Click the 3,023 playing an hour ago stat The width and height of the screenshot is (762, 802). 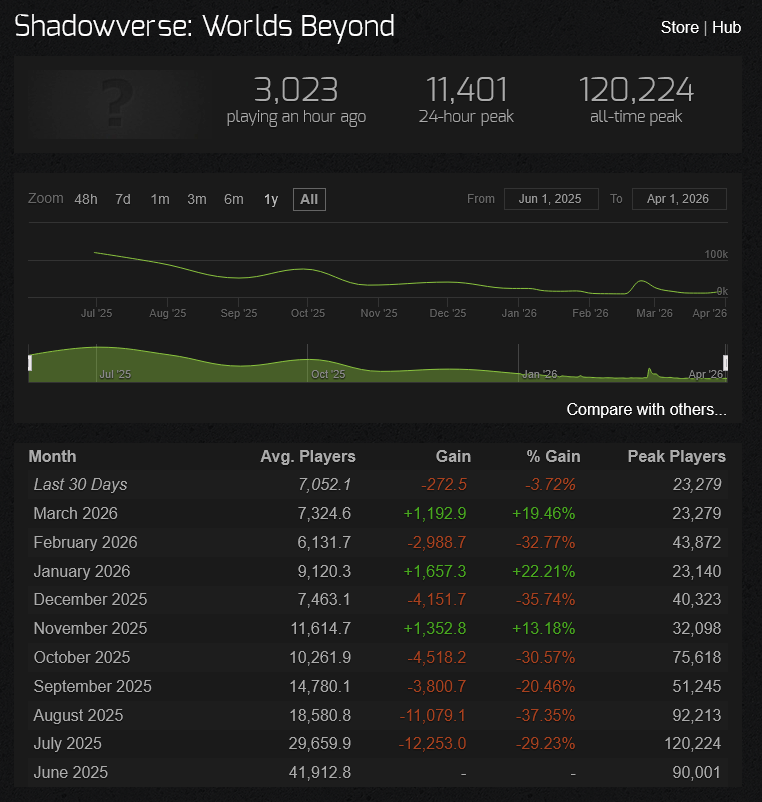click(x=296, y=100)
